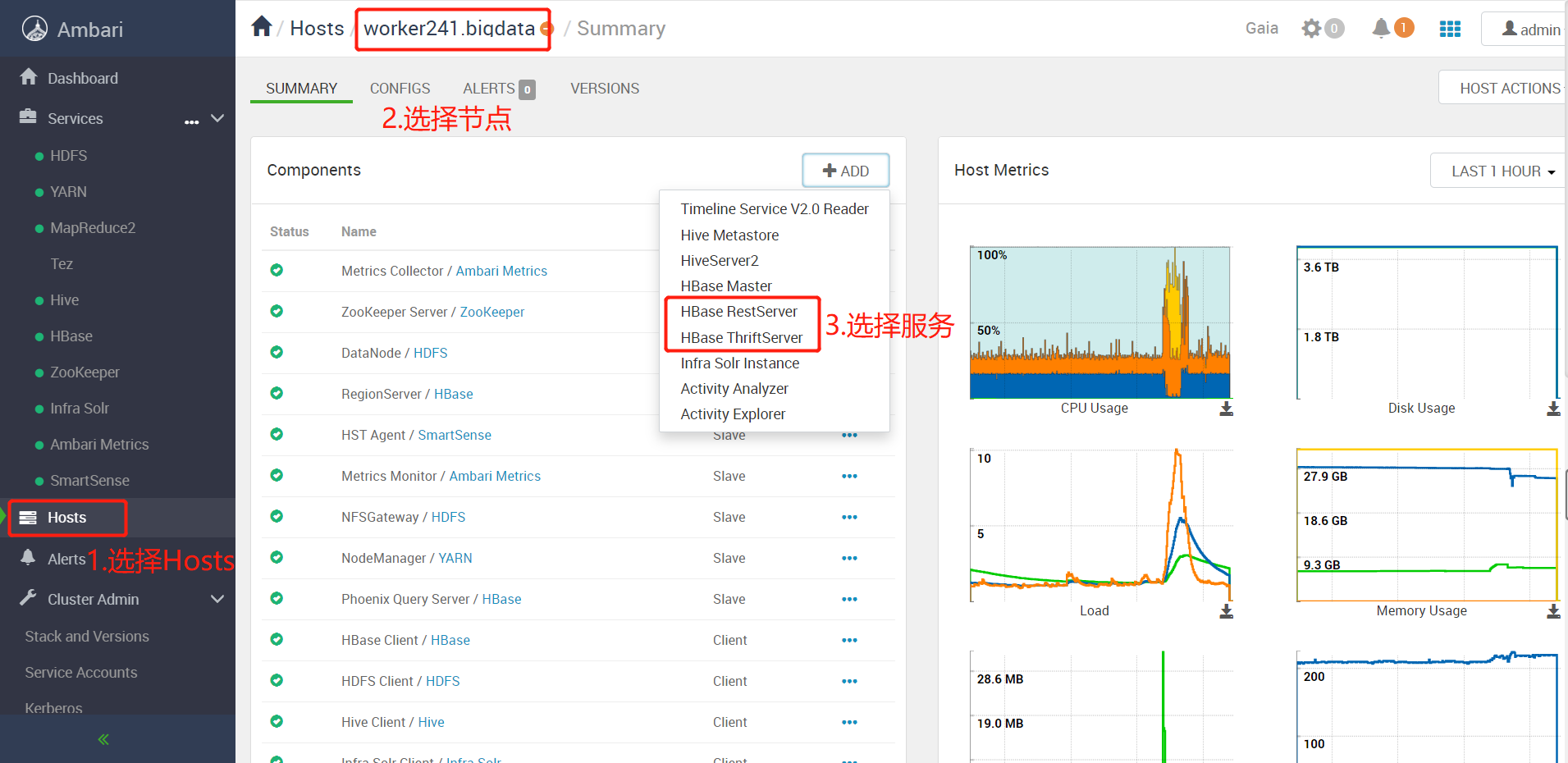Choose HBase RestServer from add menu
1568x763 pixels.
pos(738,312)
